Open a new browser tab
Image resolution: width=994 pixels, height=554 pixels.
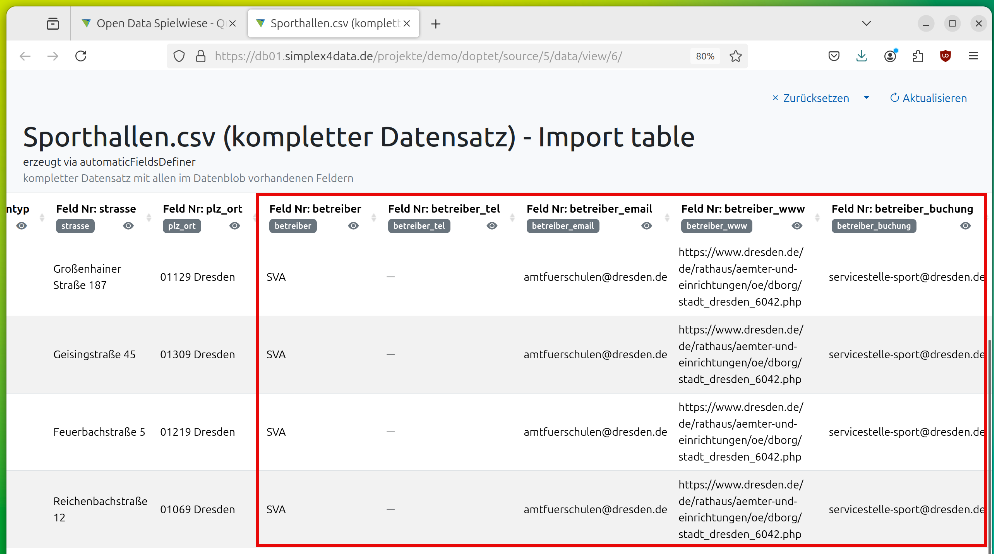(436, 23)
